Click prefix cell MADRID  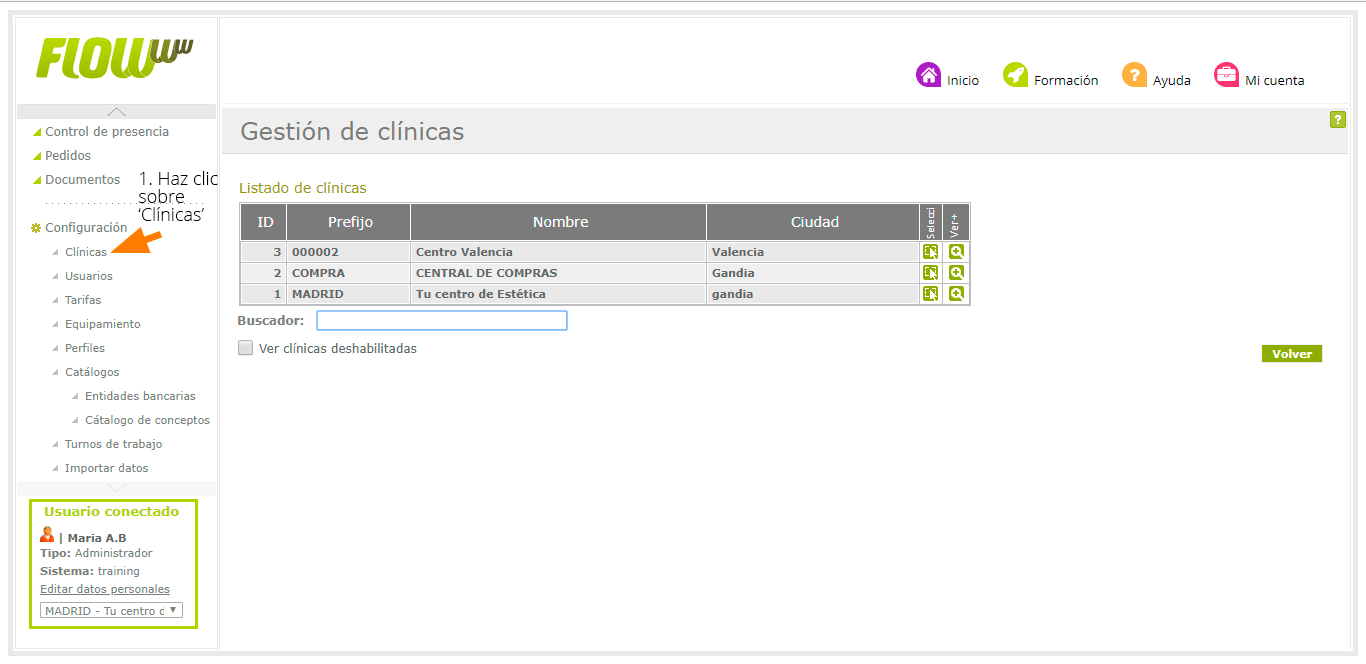click(350, 294)
